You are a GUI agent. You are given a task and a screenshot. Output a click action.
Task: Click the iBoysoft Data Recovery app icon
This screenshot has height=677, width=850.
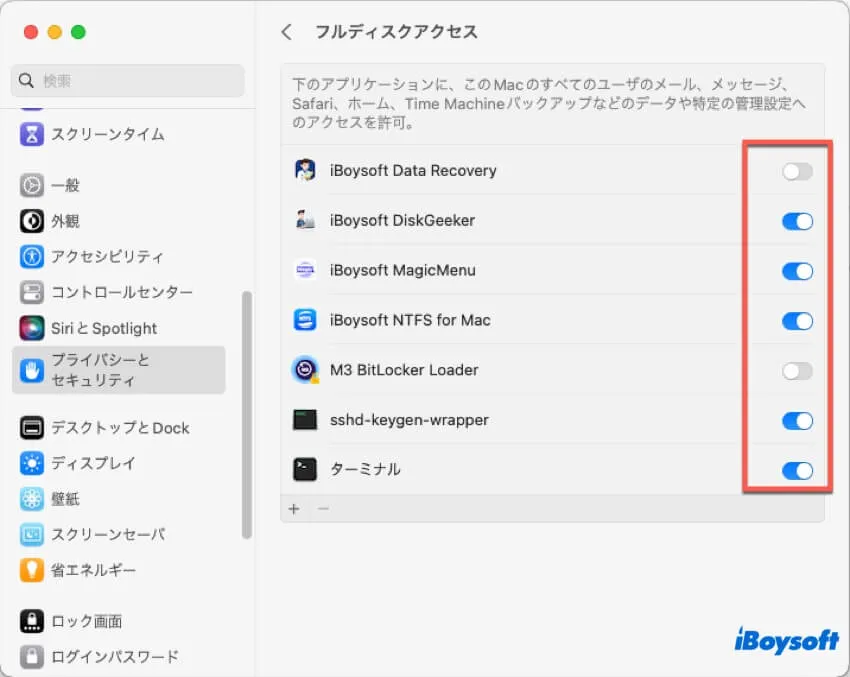305,170
